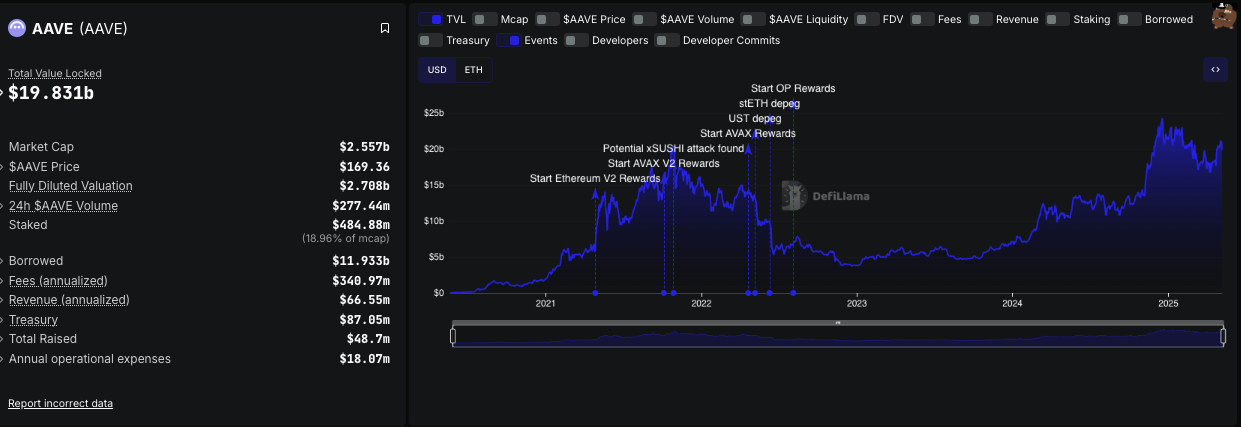Enable the Staking chart series
The width and height of the screenshot is (1241, 427).
1056,19
